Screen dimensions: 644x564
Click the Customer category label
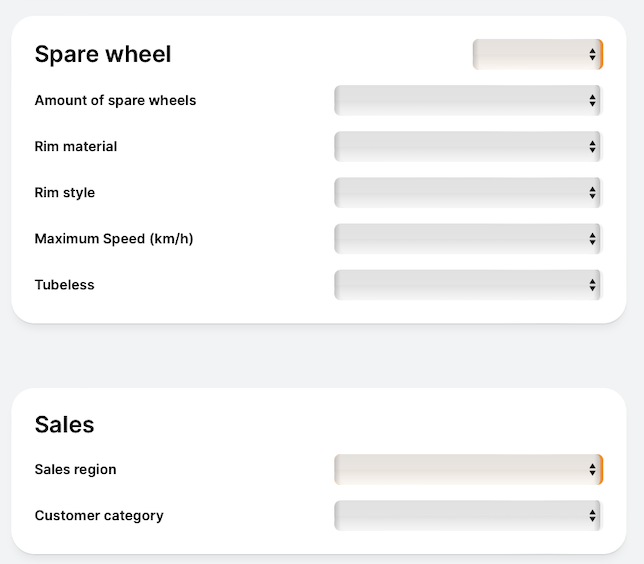[x=99, y=516]
